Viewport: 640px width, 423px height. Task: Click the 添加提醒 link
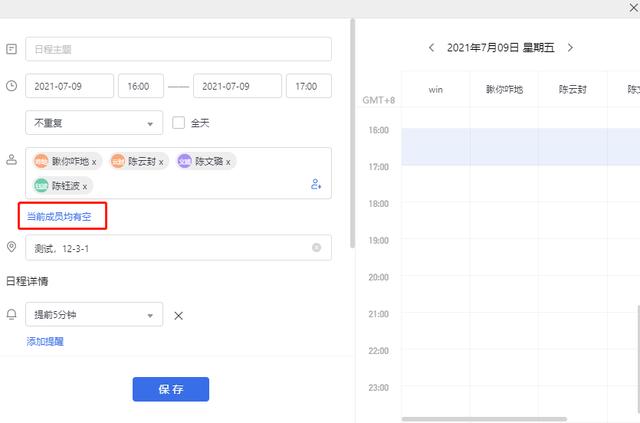(x=45, y=341)
